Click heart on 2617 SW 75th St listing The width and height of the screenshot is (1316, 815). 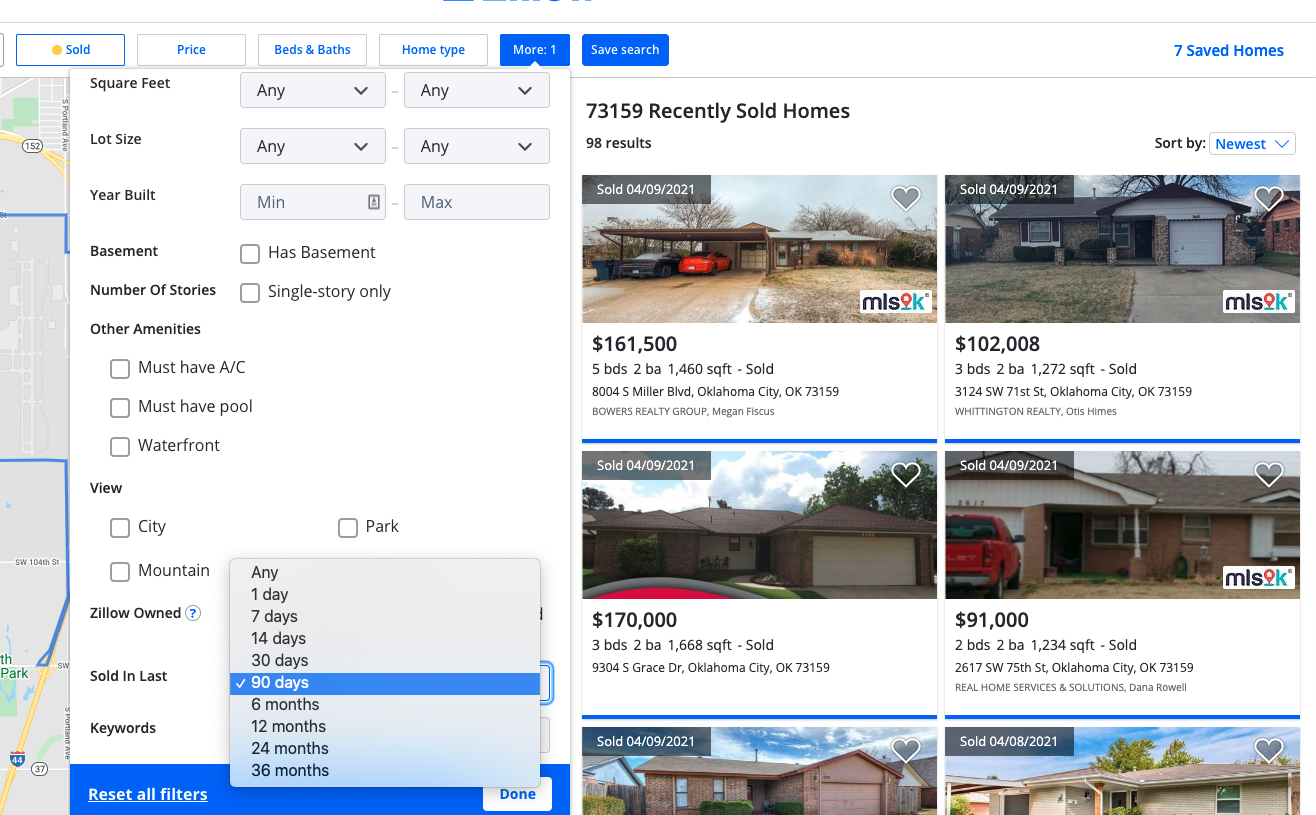click(x=1268, y=474)
